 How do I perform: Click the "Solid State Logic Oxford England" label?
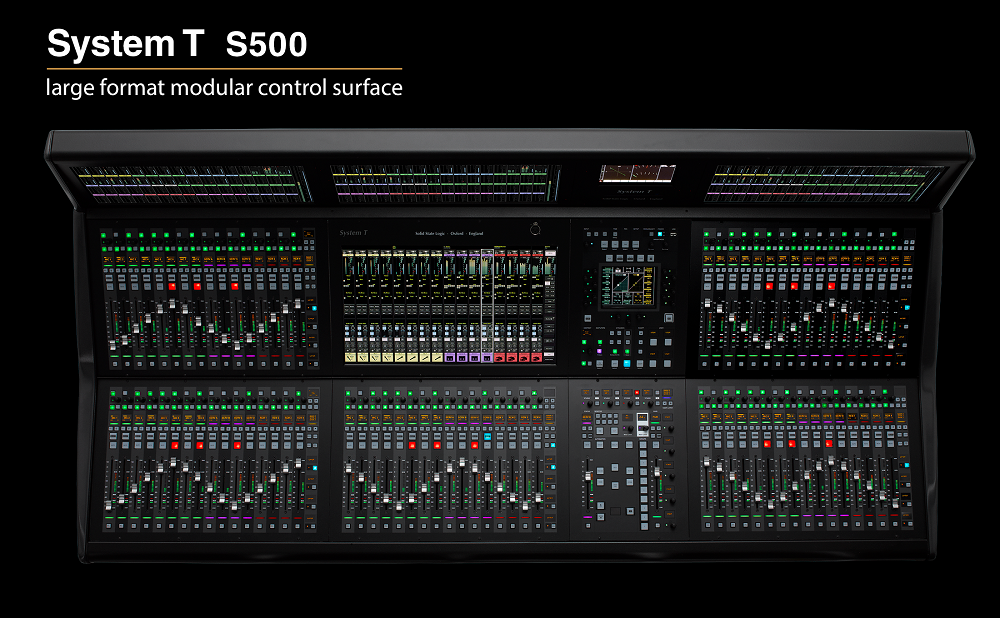(450, 233)
